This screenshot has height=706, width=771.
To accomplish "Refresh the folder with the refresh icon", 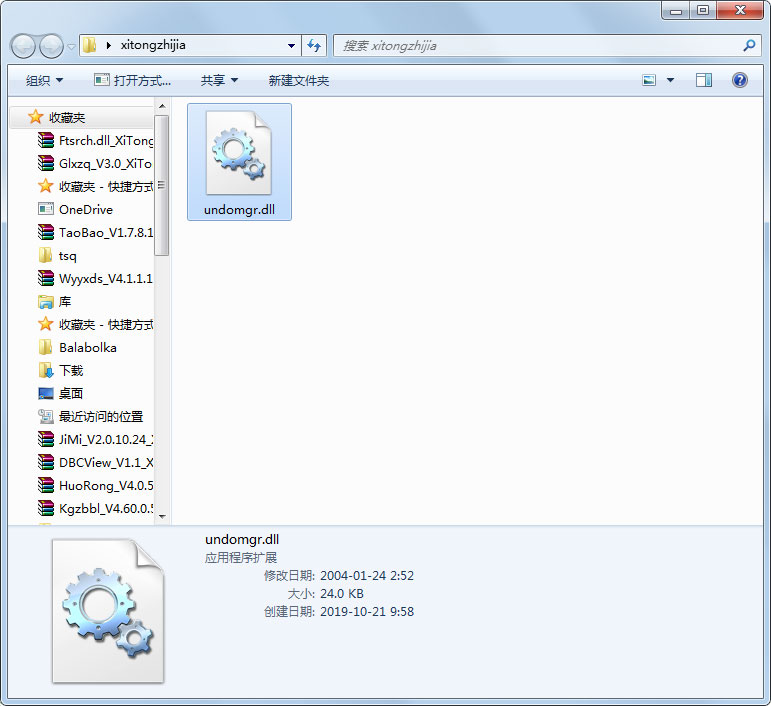I will click(x=315, y=45).
